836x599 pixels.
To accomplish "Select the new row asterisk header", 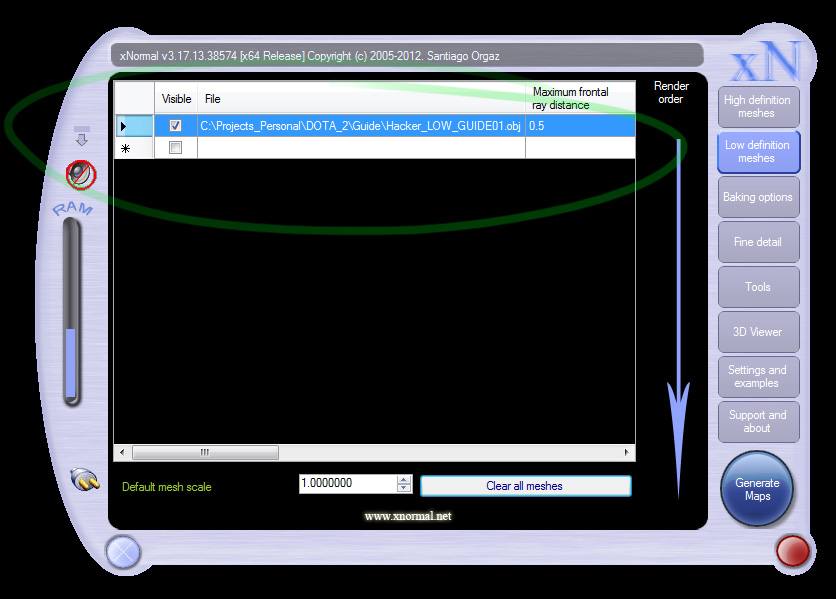I will pyautogui.click(x=134, y=148).
